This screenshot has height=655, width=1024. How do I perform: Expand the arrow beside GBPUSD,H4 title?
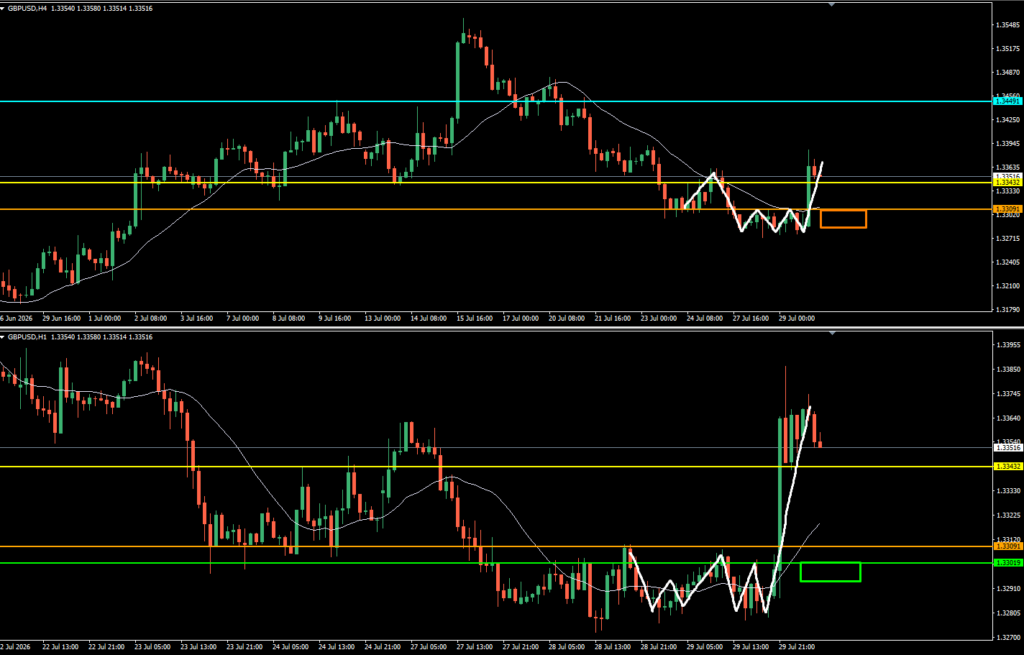click(x=3, y=9)
